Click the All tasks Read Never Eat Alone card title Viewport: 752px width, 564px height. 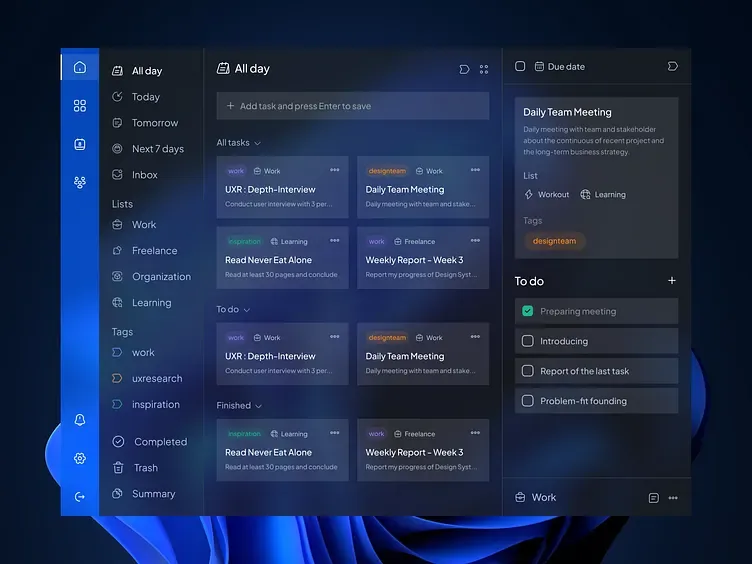(x=268, y=260)
